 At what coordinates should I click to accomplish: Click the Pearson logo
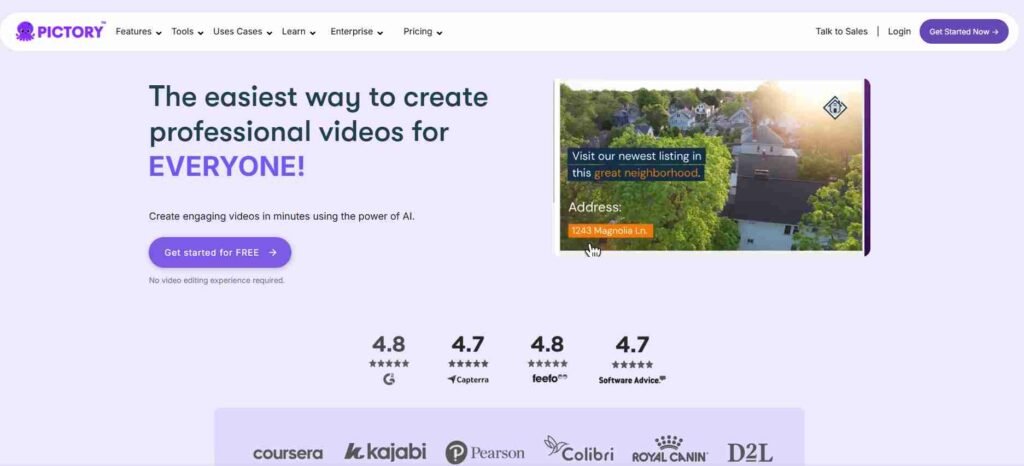[x=485, y=452]
